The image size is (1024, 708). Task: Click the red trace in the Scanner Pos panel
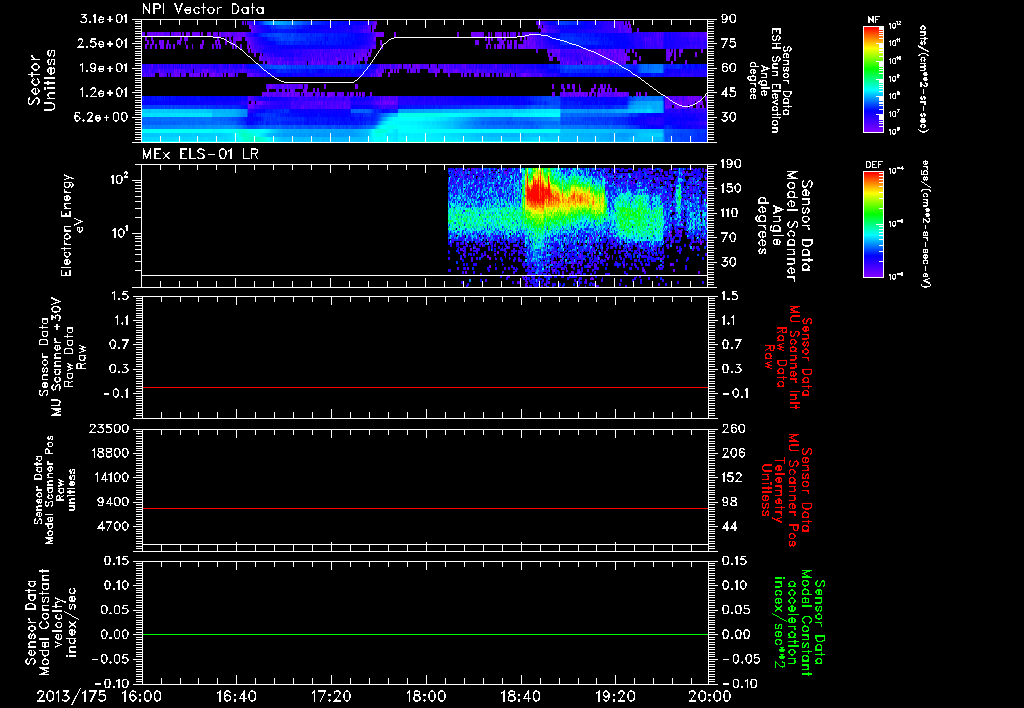(425, 508)
